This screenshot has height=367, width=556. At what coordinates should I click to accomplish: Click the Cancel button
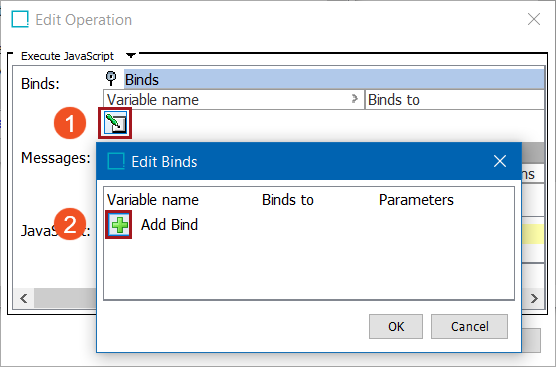coord(469,327)
